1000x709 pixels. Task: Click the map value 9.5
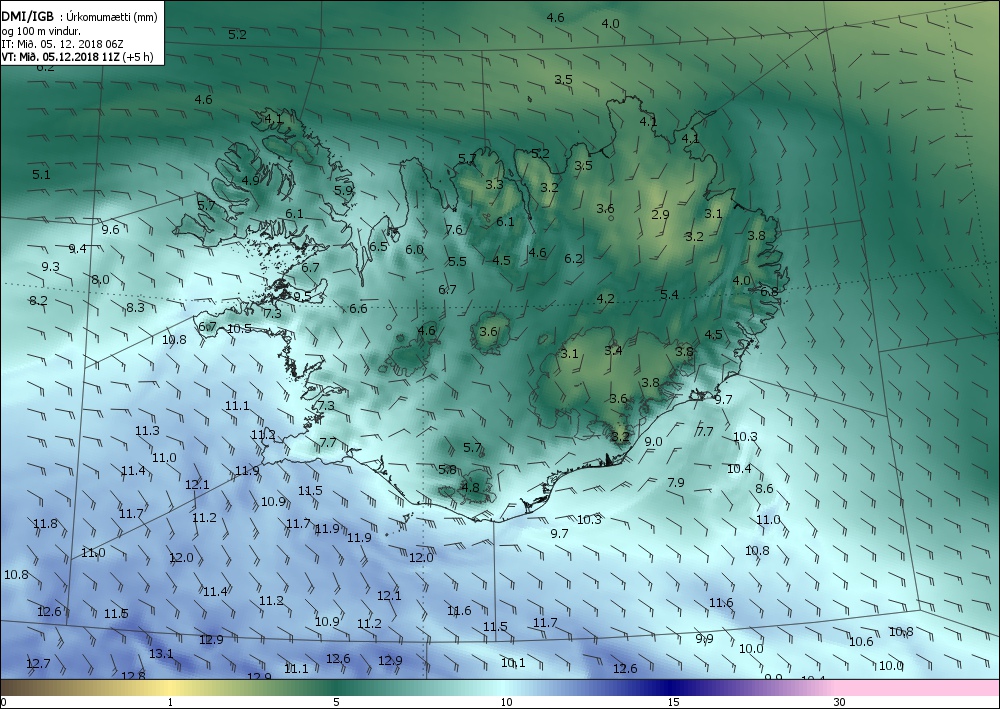pyautogui.click(x=302, y=296)
